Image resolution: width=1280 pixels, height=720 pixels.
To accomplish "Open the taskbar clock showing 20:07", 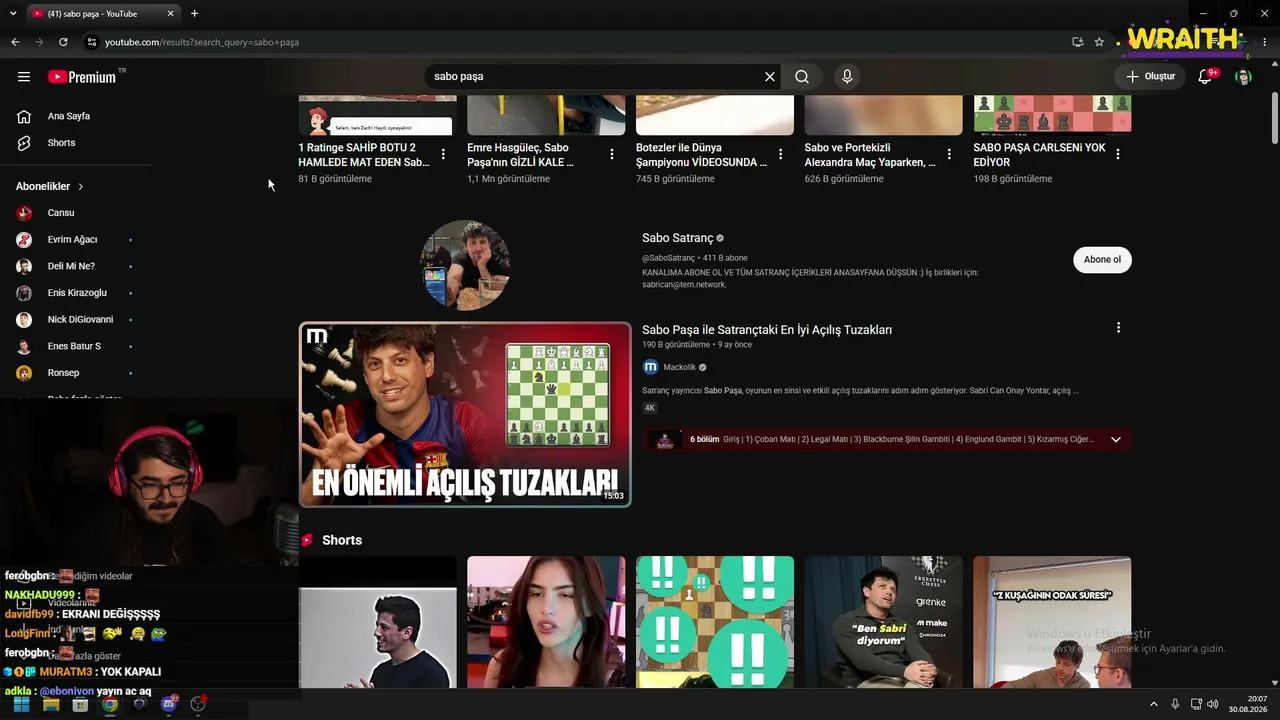I will click(x=1248, y=705).
